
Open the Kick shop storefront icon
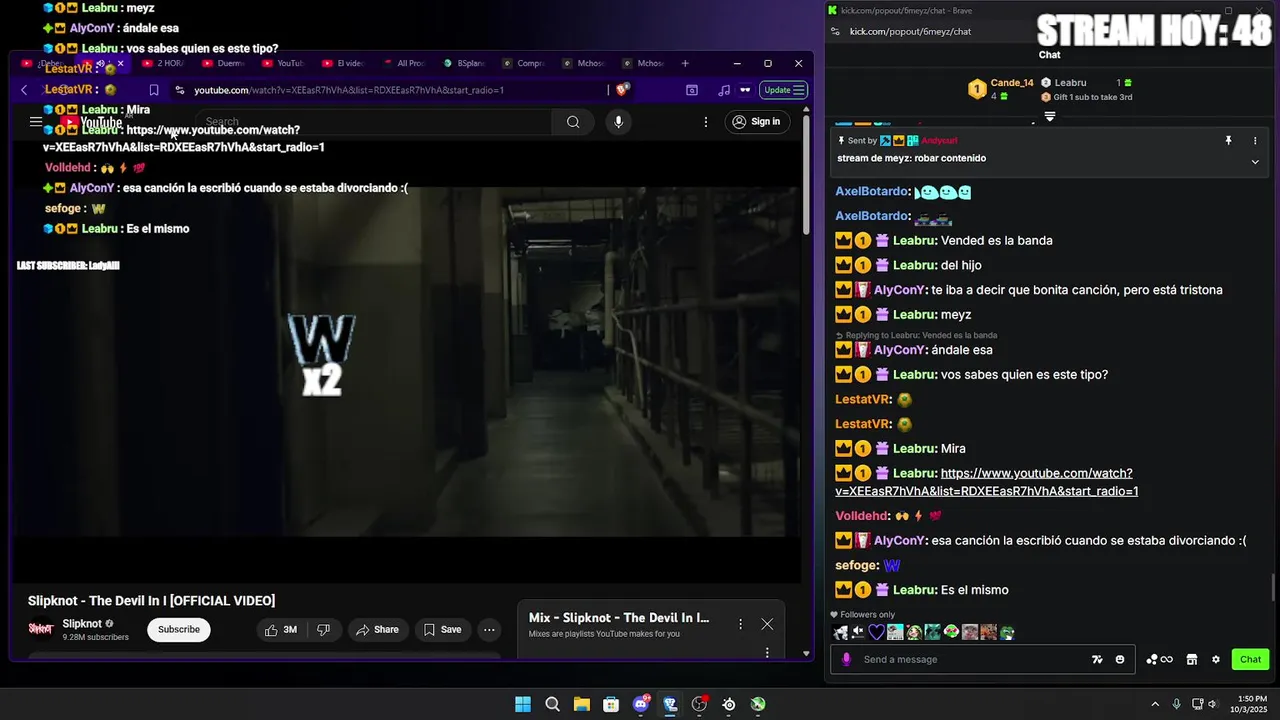click(x=1192, y=659)
